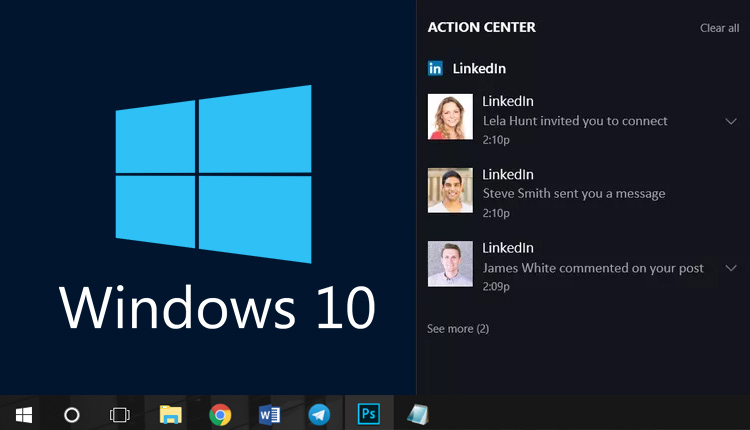This screenshot has width=750, height=430.
Task: Click the ACTION CENTER title
Action: pyautogui.click(x=482, y=27)
